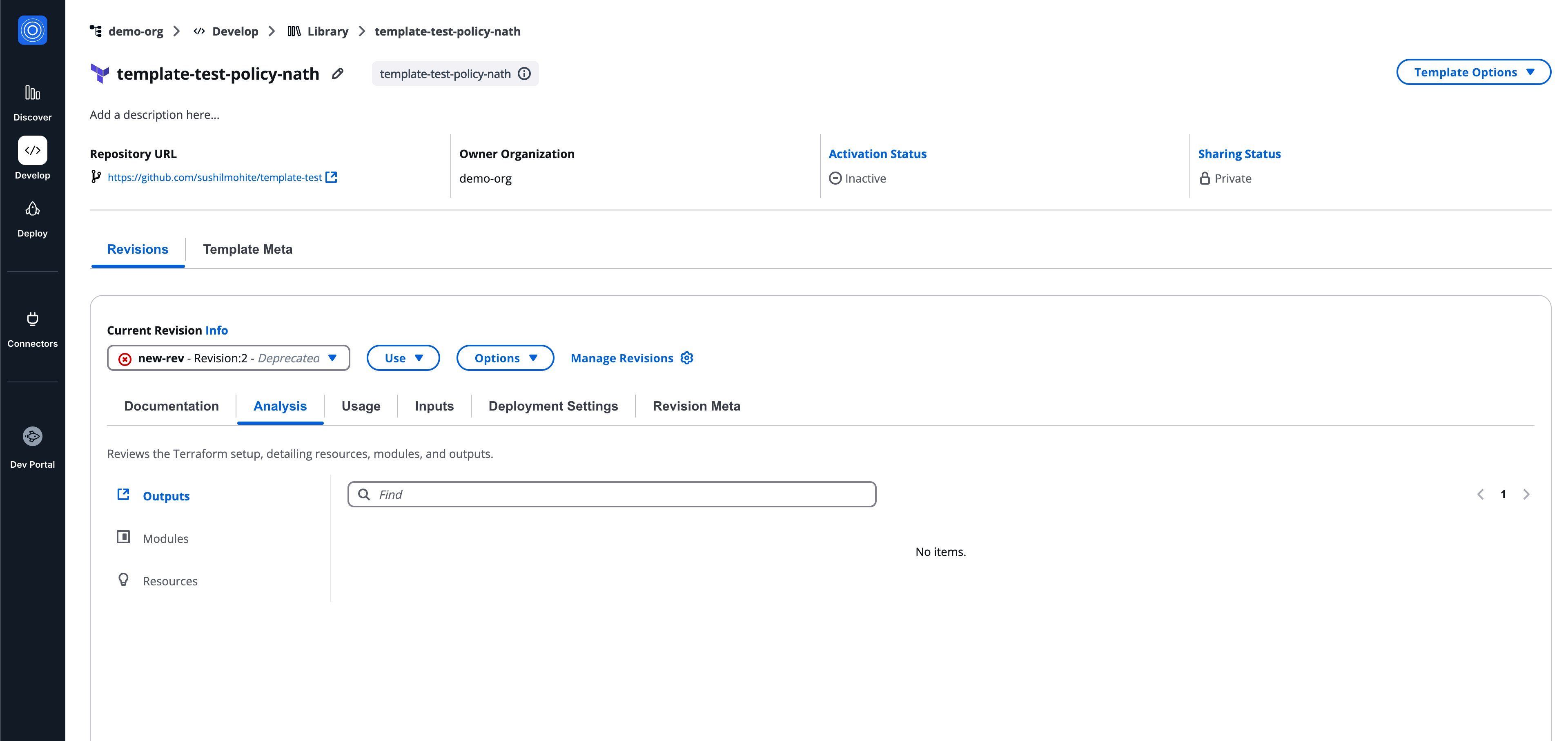Switch to the Deployment Settings tab
The image size is (1568, 741).
(553, 406)
